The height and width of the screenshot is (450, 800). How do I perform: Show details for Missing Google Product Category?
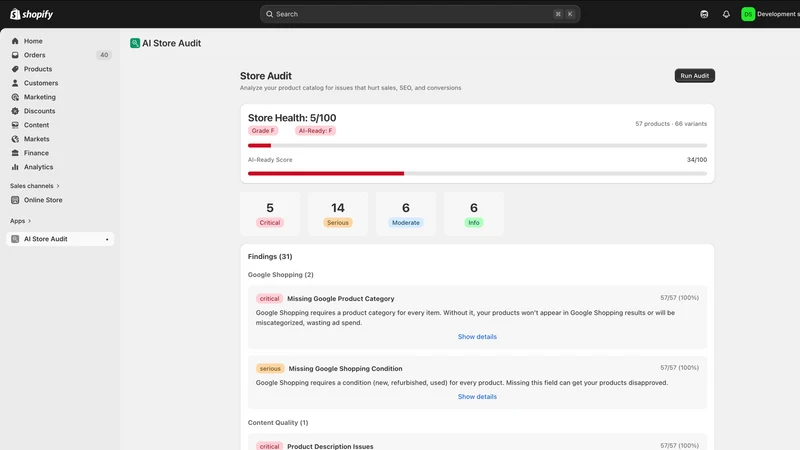pyautogui.click(x=477, y=337)
